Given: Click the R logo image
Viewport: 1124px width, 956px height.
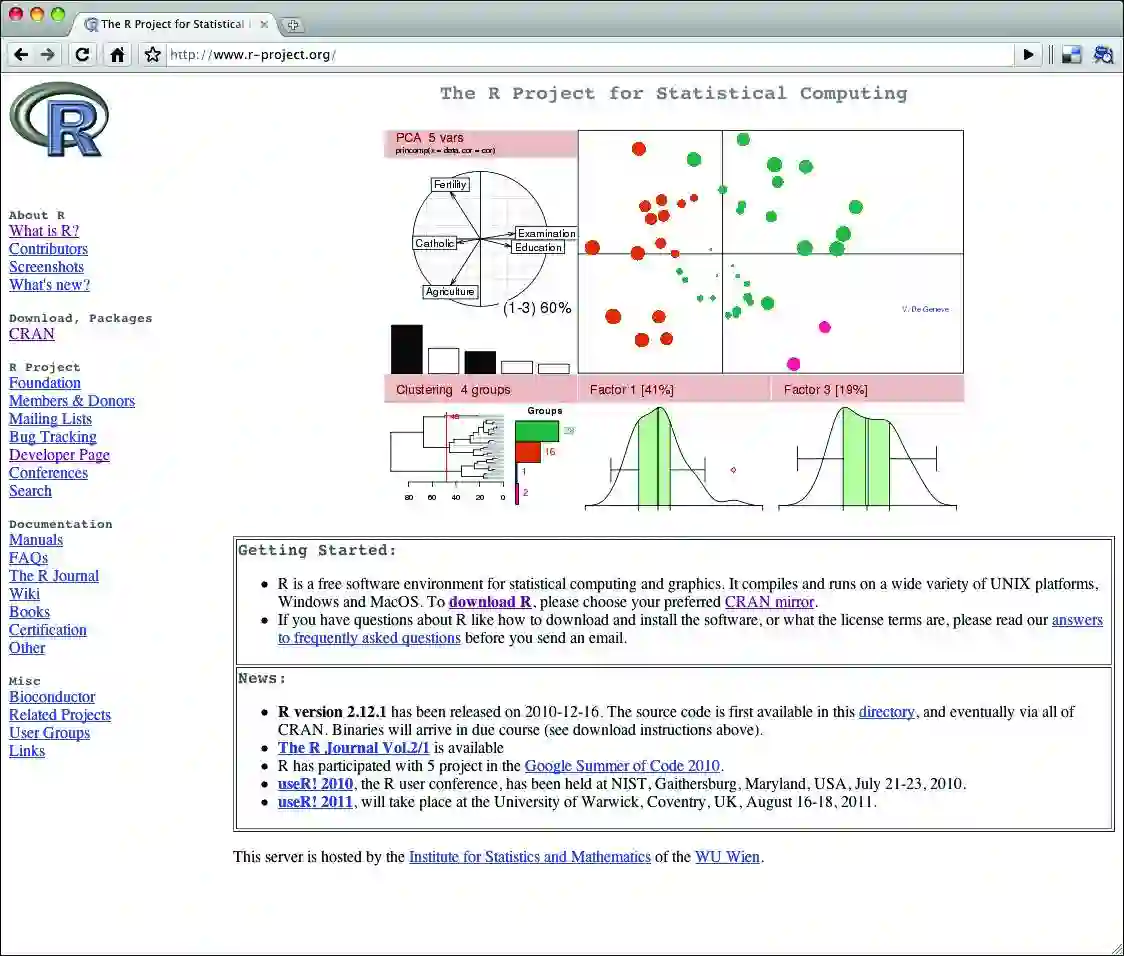Looking at the screenshot, I should pos(59,120).
